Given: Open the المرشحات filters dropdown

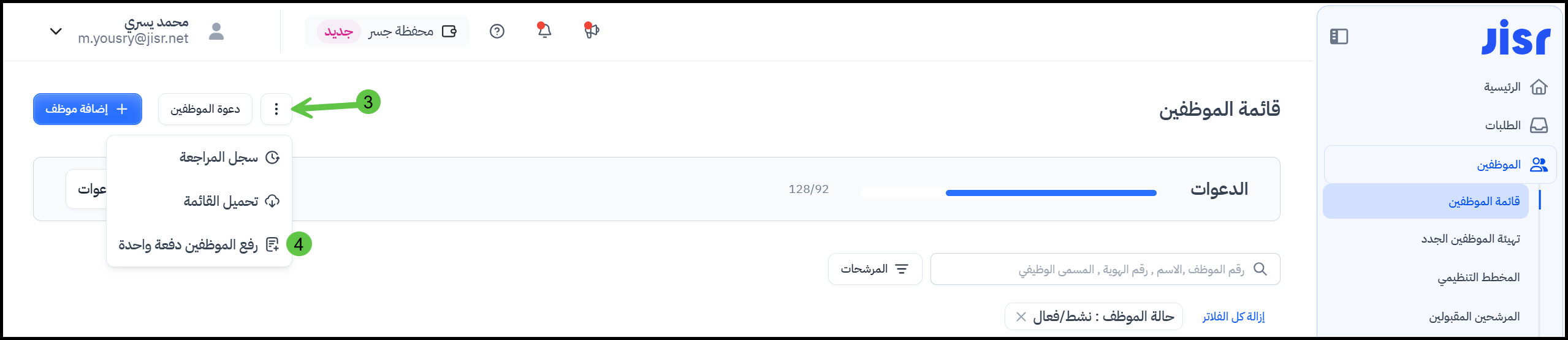Looking at the screenshot, I should tap(875, 269).
